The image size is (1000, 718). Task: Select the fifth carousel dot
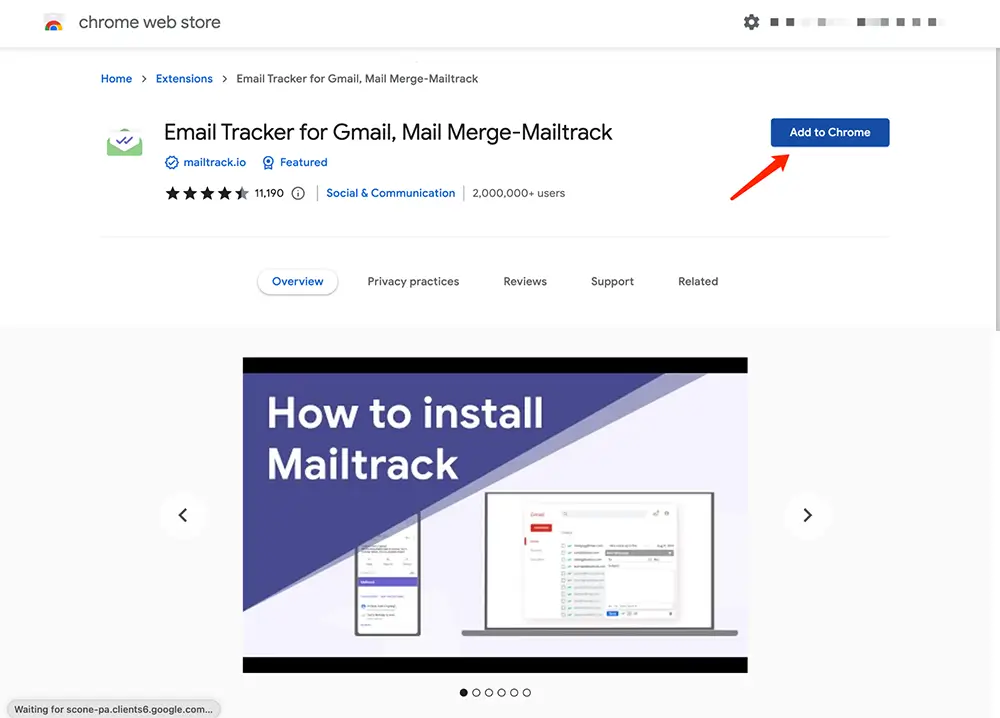coord(514,692)
